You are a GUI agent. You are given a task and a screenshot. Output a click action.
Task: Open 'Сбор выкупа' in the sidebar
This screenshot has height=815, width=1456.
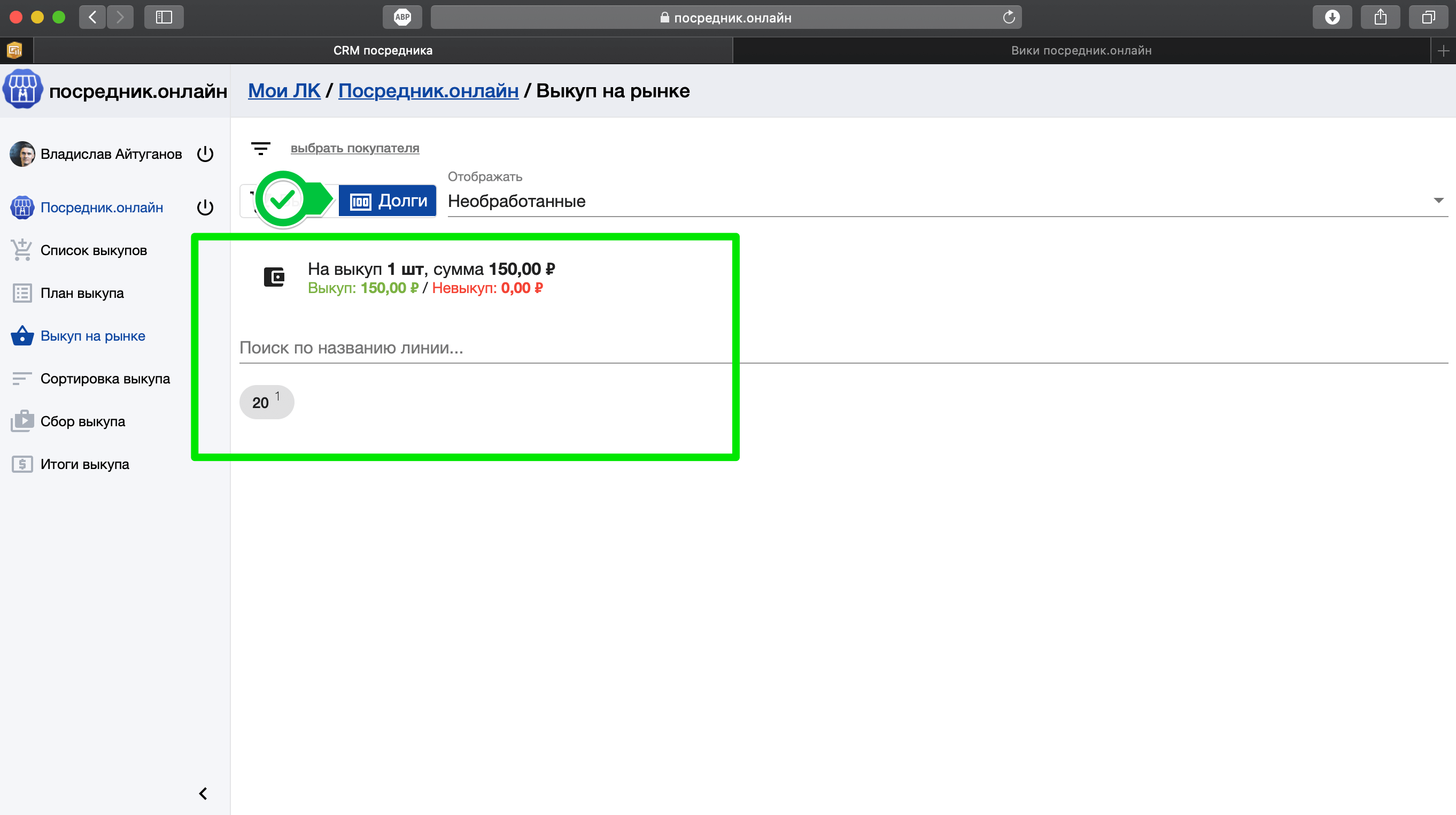click(x=82, y=421)
